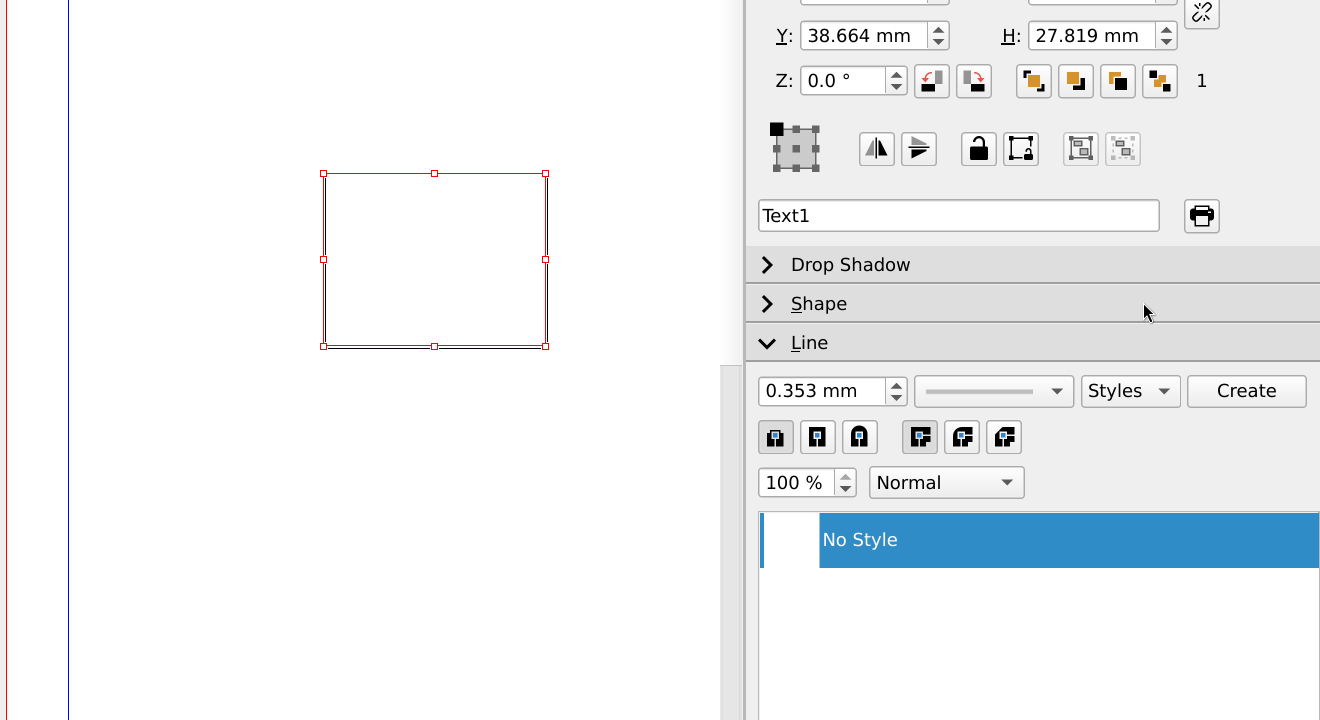
Task: Toggle the lock on the object
Action: [x=978, y=149]
